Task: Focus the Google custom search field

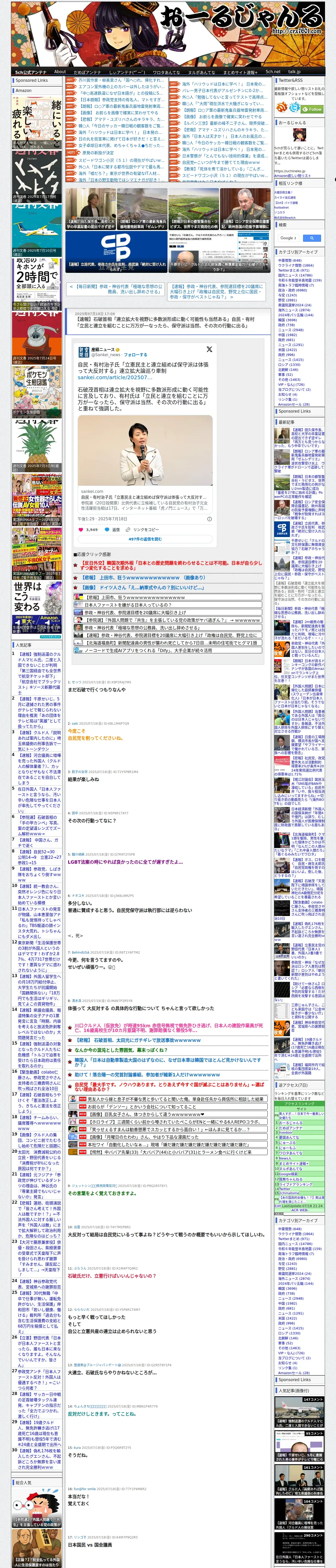Action: point(288,238)
